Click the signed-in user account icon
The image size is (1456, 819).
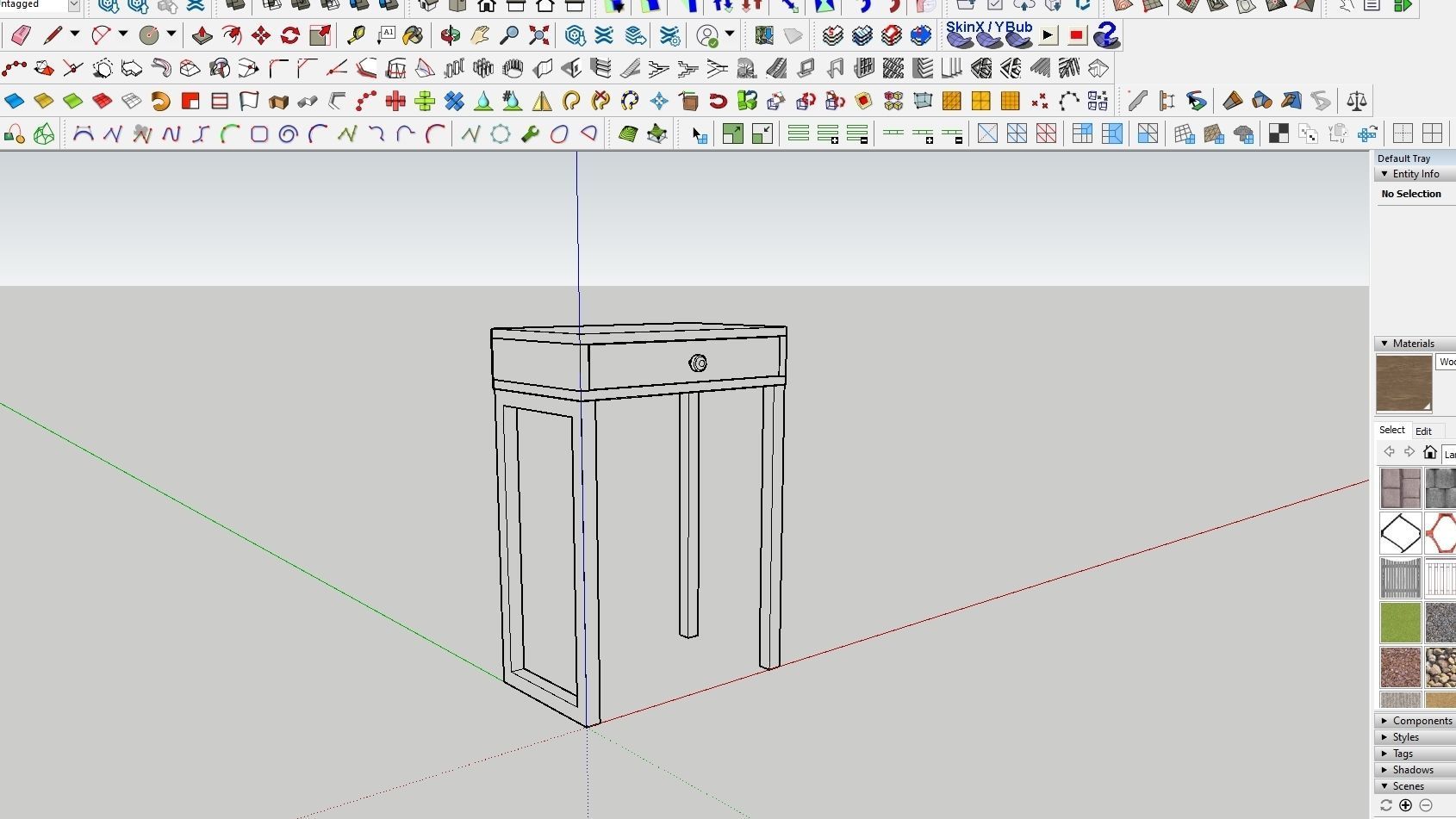[x=707, y=35]
